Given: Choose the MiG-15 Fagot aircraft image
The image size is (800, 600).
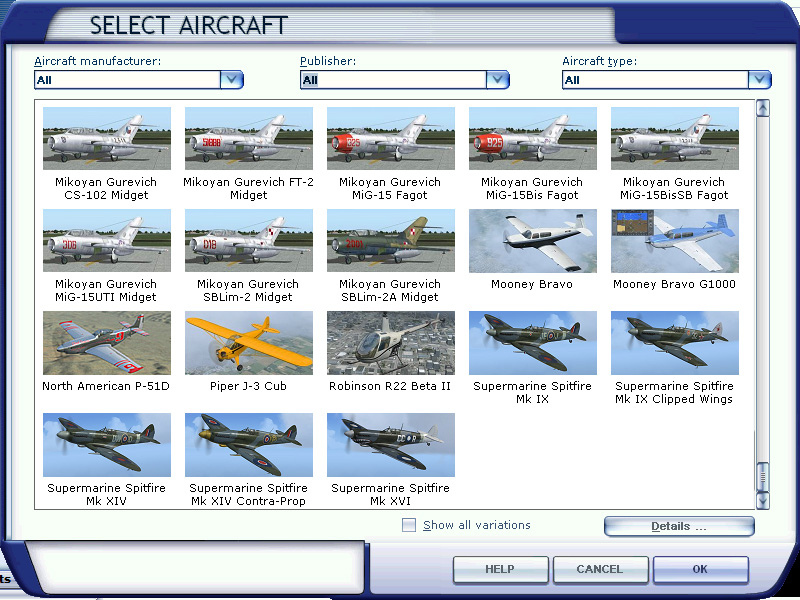Looking at the screenshot, I should [390, 138].
